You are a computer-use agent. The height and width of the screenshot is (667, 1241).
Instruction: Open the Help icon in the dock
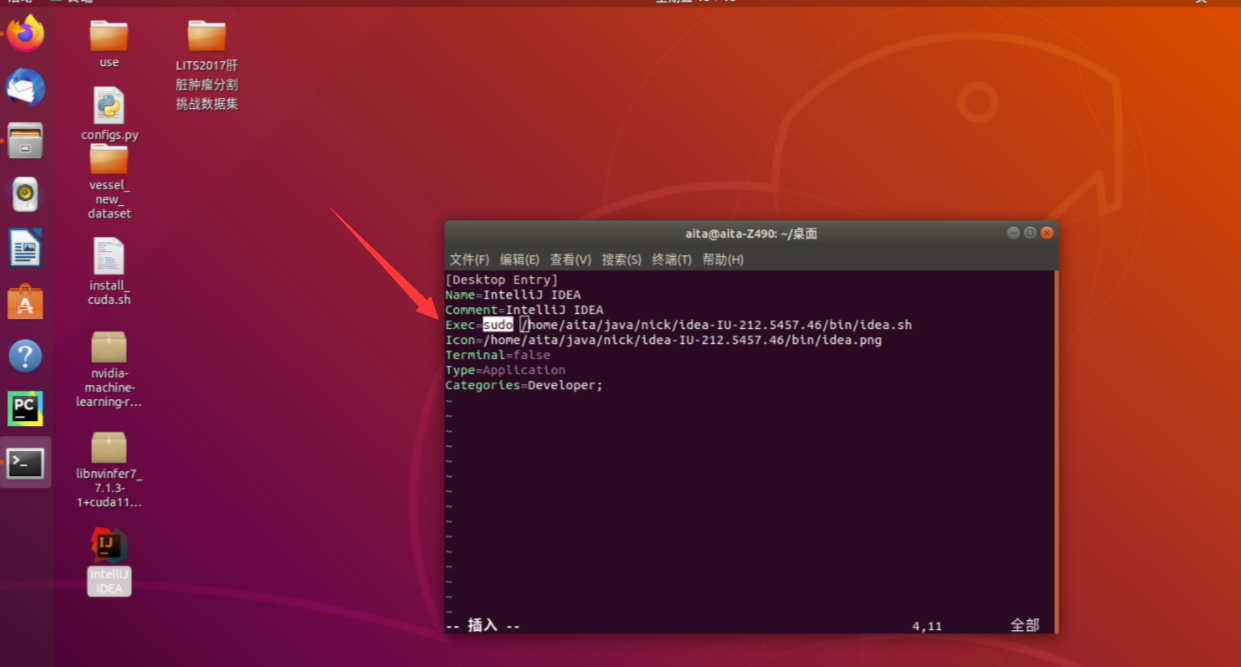[x=25, y=355]
